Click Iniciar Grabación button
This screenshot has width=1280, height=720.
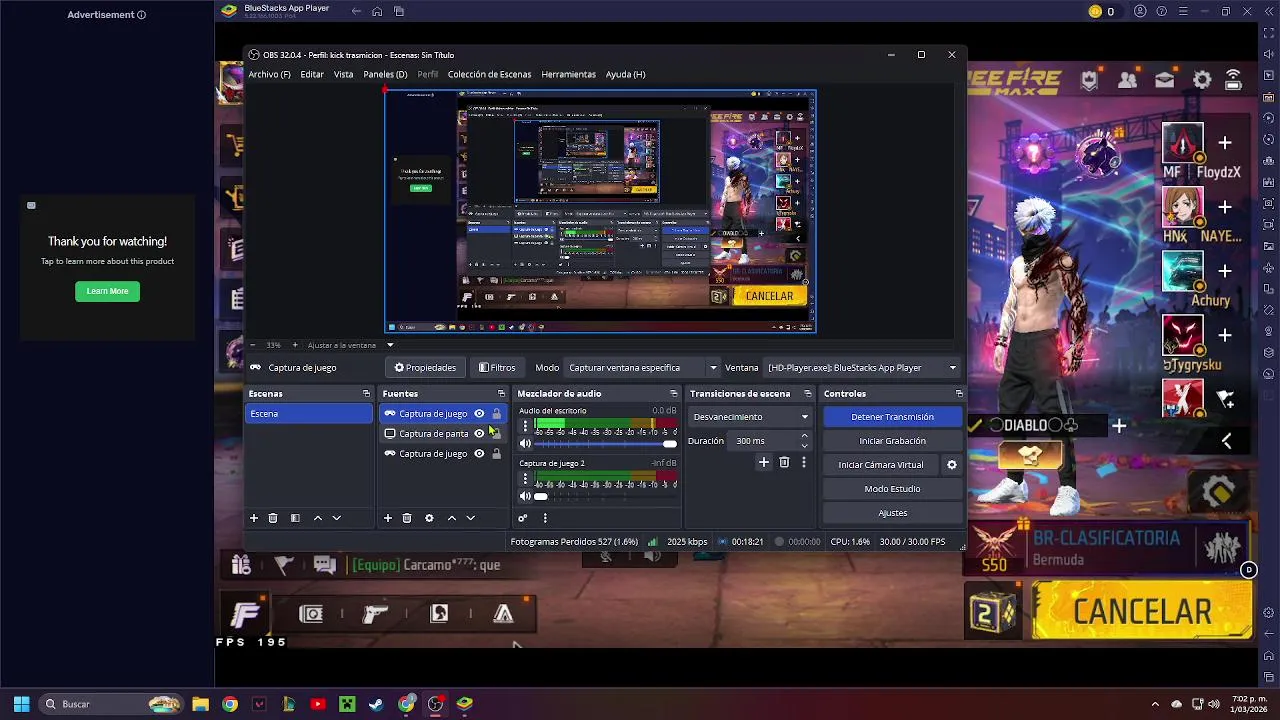point(892,441)
